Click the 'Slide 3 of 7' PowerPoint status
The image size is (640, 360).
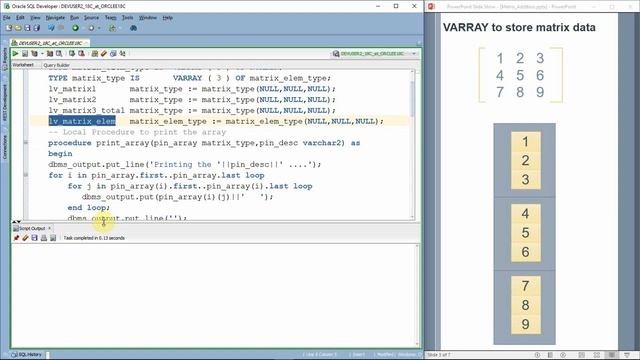pos(439,355)
